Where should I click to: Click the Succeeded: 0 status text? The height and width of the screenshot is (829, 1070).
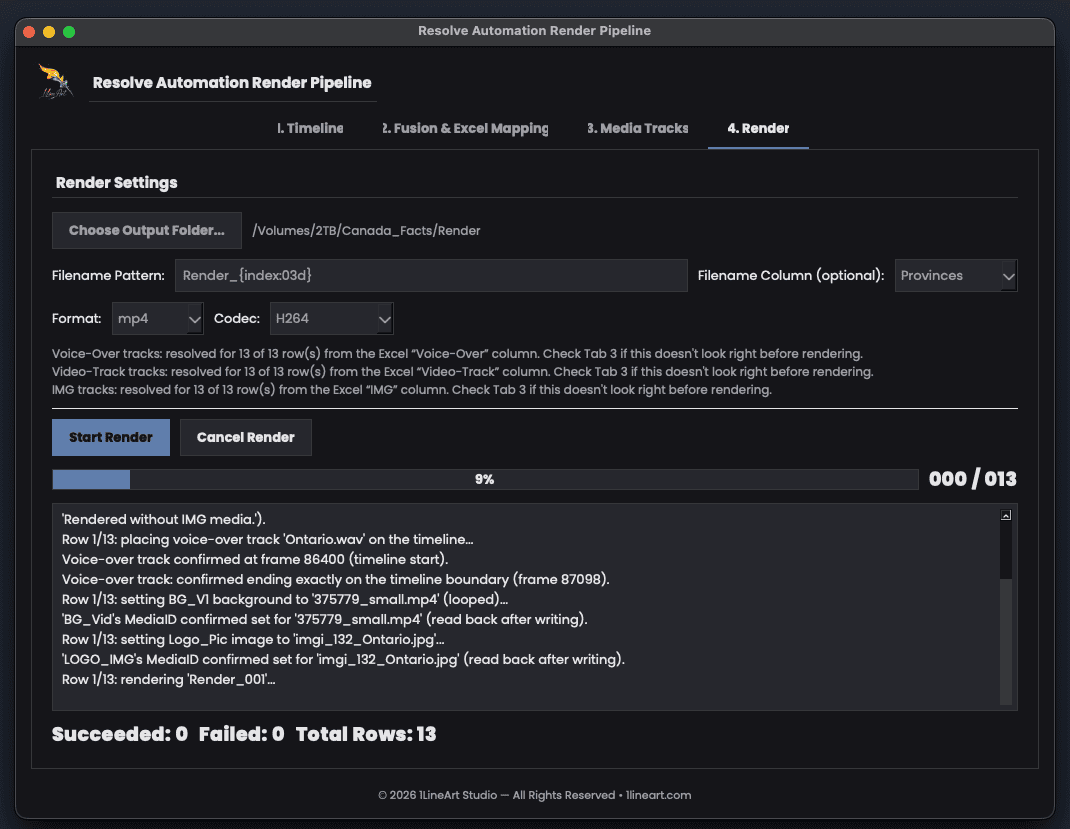[120, 734]
